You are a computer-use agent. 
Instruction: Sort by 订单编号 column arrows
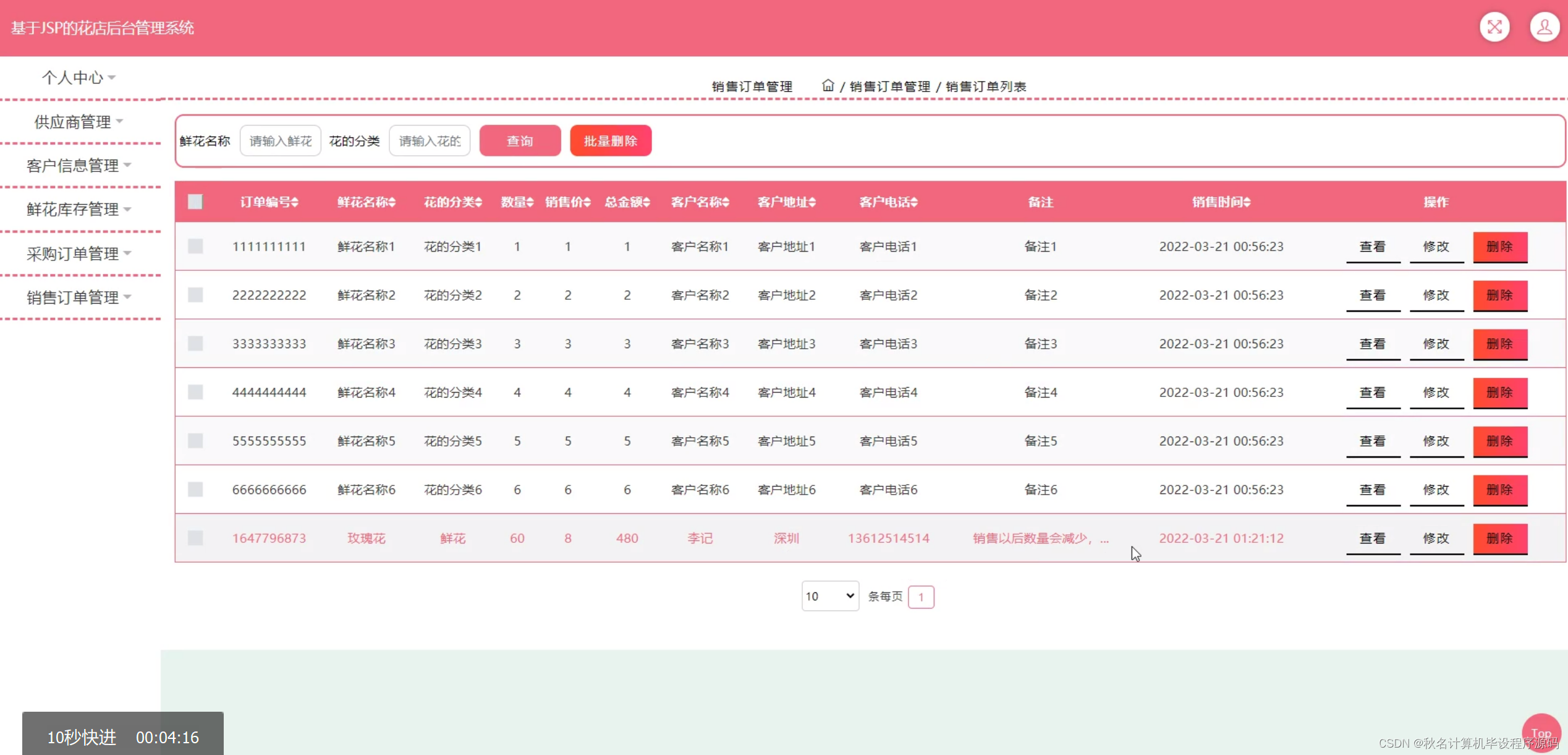point(295,202)
